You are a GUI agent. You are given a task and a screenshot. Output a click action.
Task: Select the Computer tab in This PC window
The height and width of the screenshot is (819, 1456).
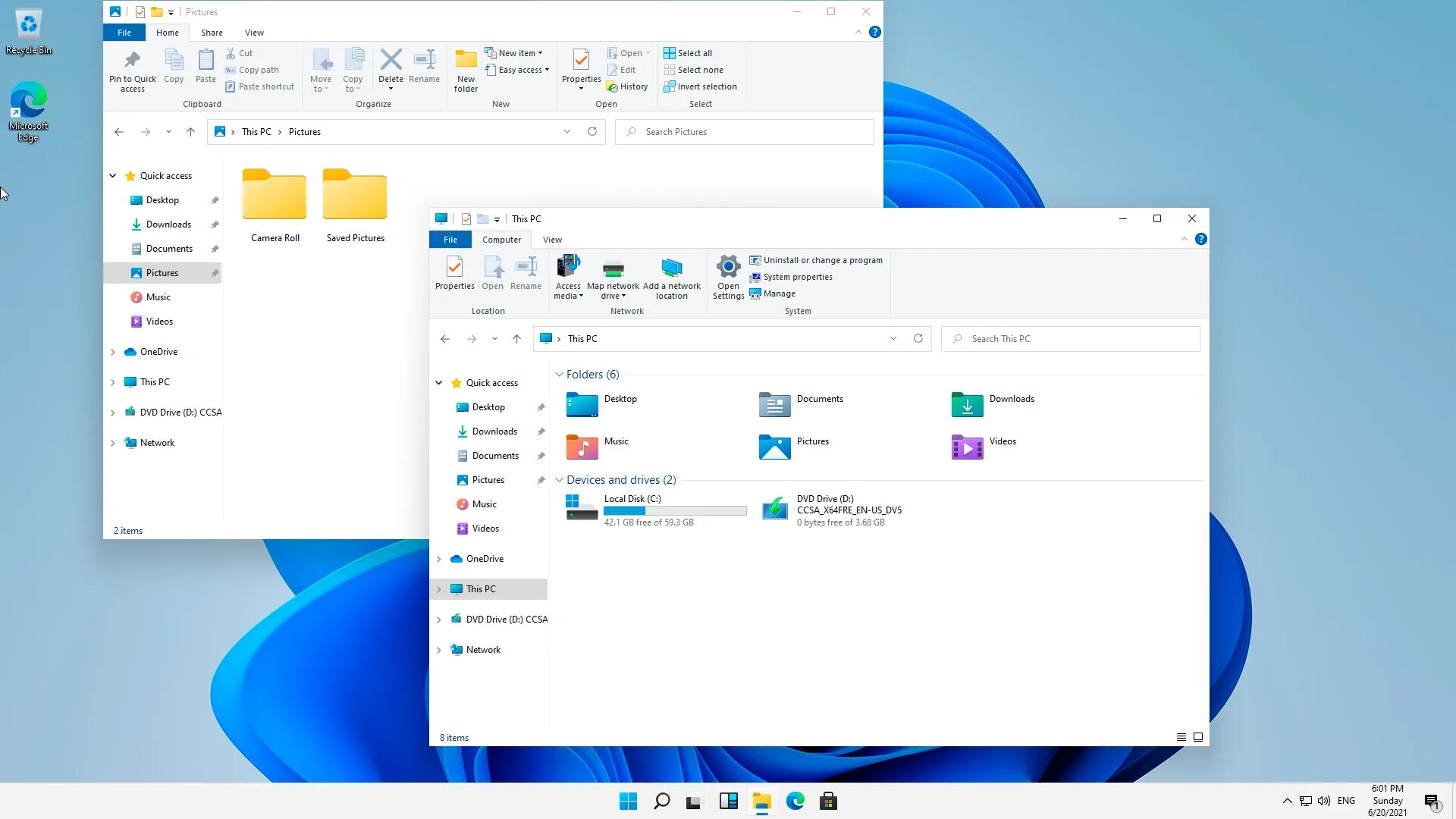tap(502, 239)
